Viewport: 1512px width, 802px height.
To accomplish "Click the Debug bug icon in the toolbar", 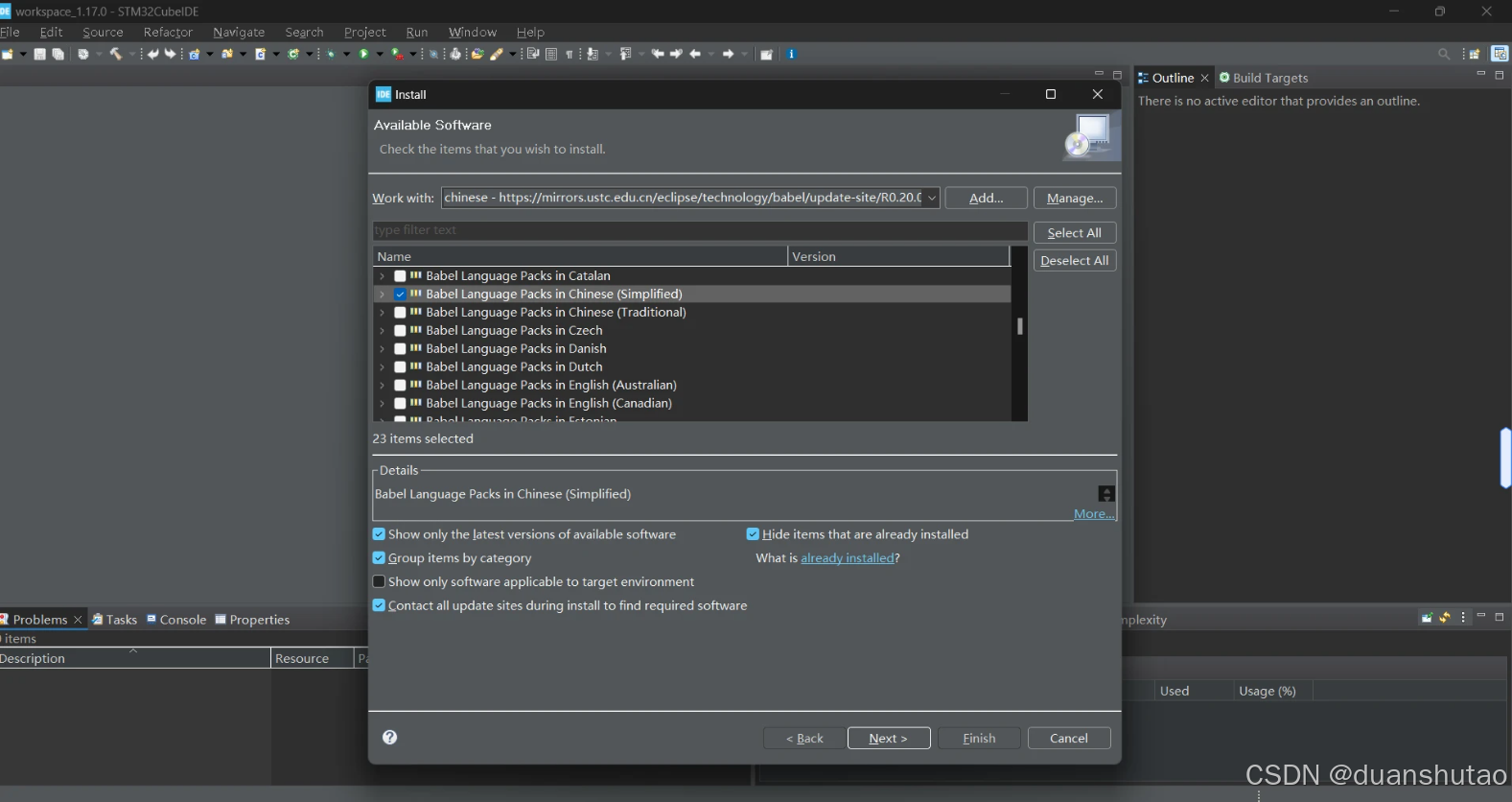I will [331, 54].
